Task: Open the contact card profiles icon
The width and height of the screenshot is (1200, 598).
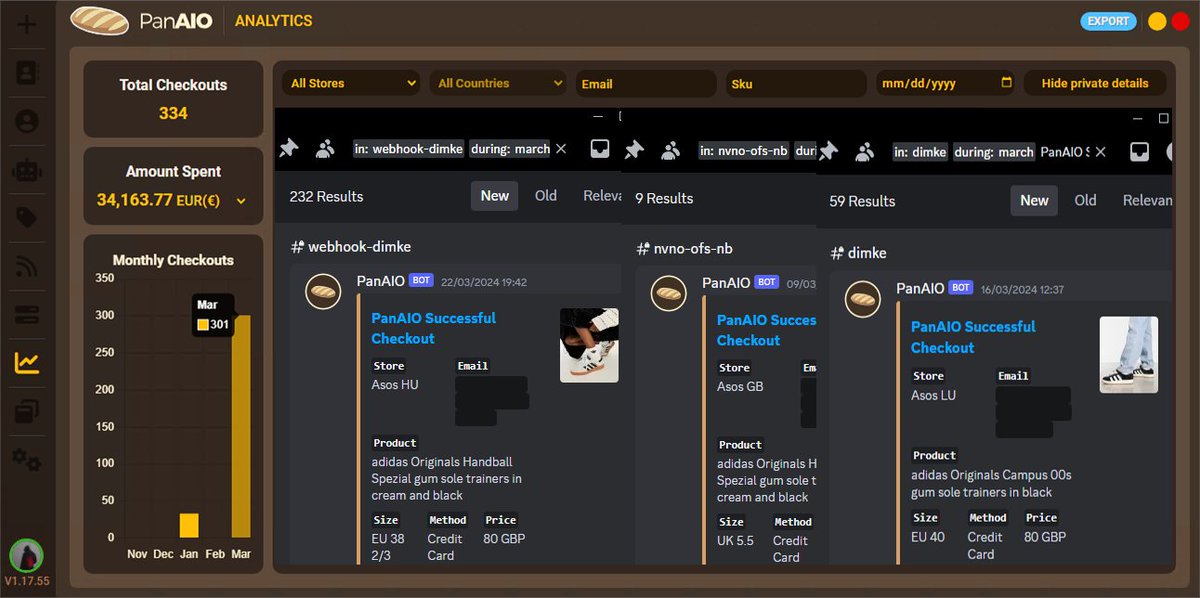Action: pyautogui.click(x=27, y=72)
